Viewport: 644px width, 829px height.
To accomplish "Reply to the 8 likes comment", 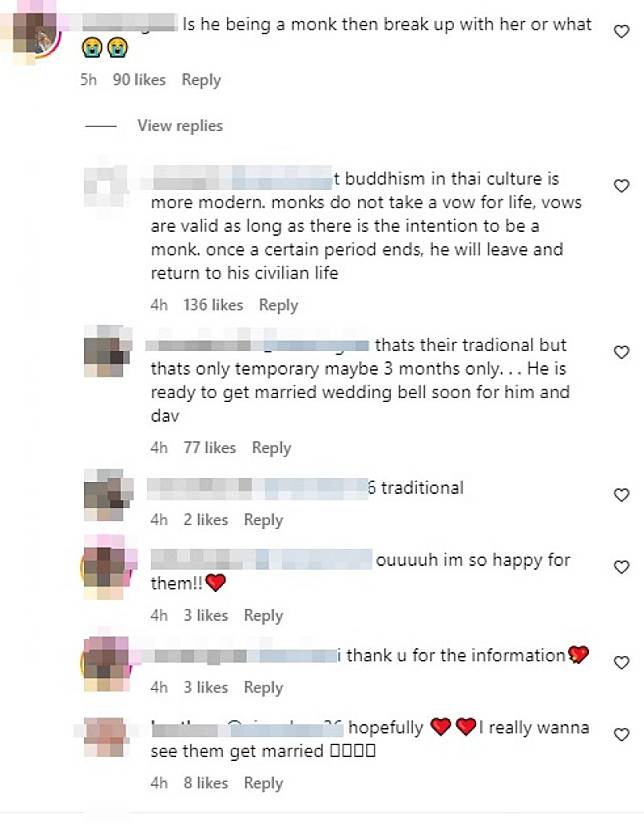I will pyautogui.click(x=263, y=783).
